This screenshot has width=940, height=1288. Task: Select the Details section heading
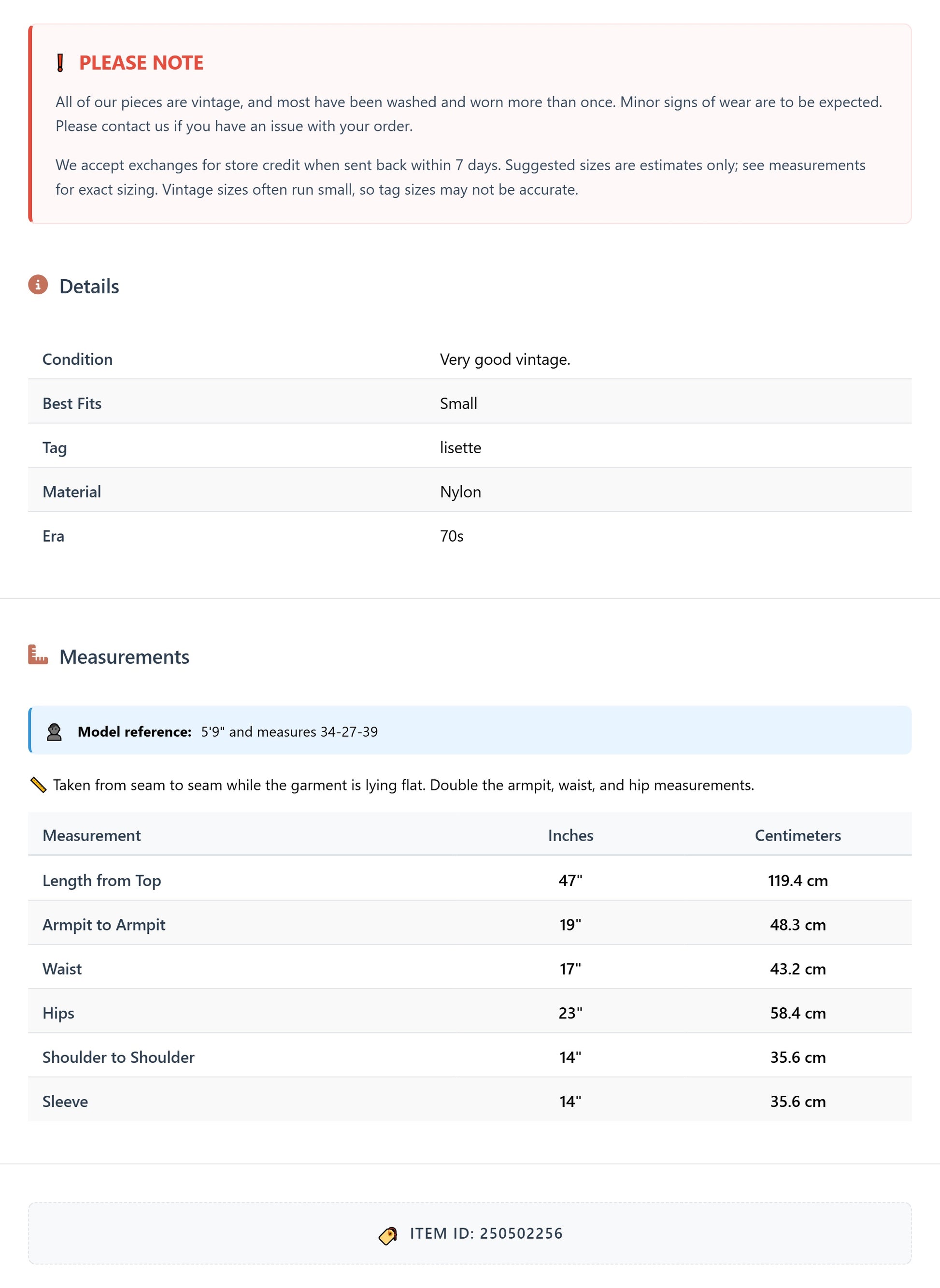tap(89, 286)
